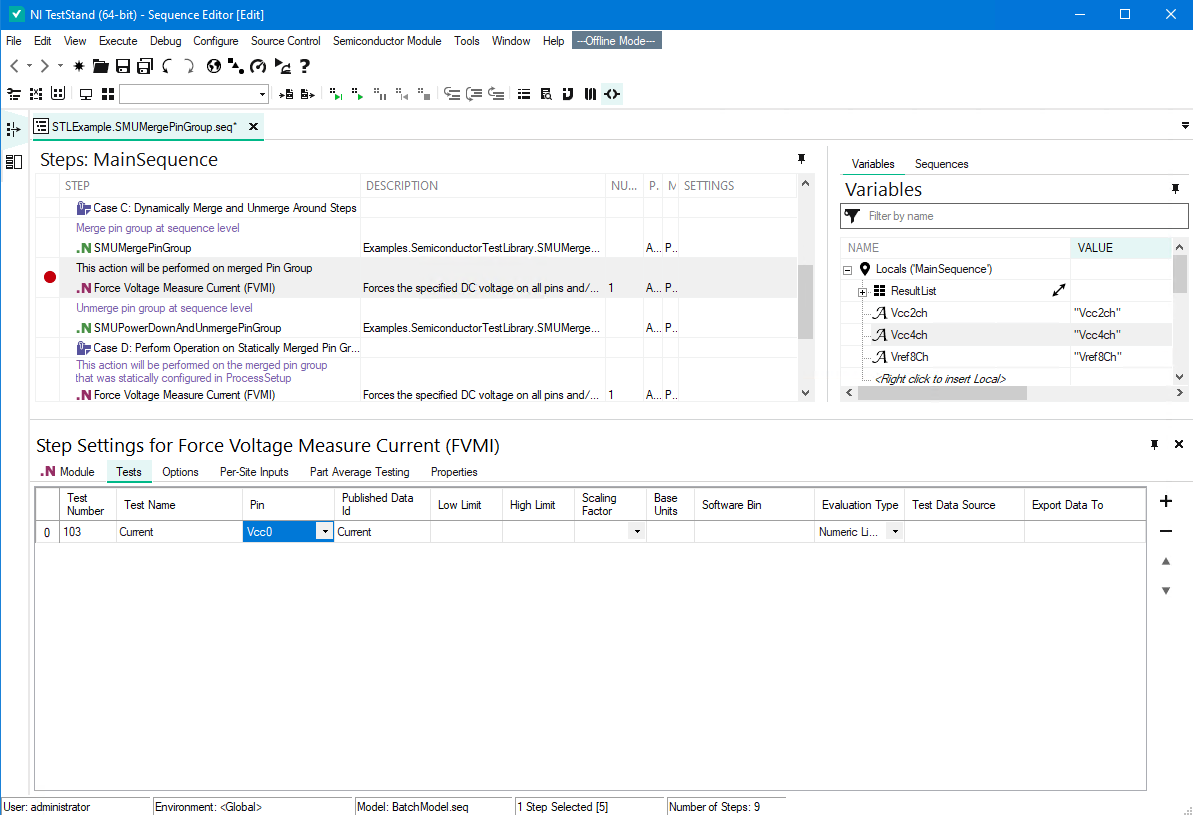The image size is (1193, 815).
Task: Toggle the Offline Mode indicator
Action: click(x=616, y=41)
